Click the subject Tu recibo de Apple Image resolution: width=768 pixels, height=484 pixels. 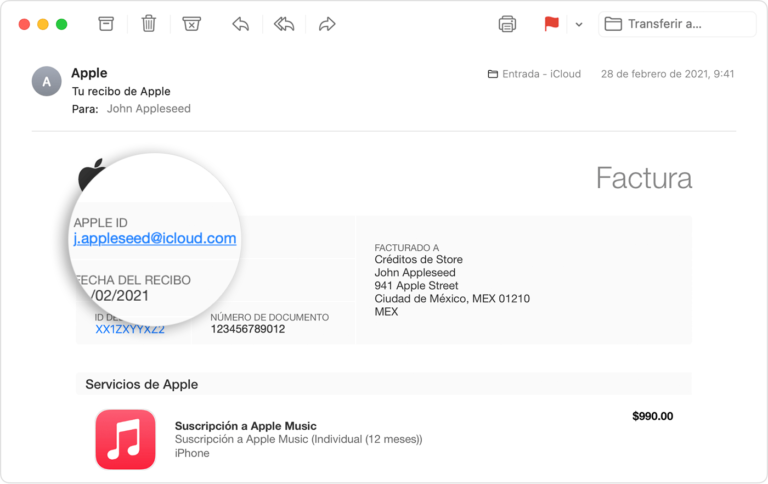pos(121,92)
